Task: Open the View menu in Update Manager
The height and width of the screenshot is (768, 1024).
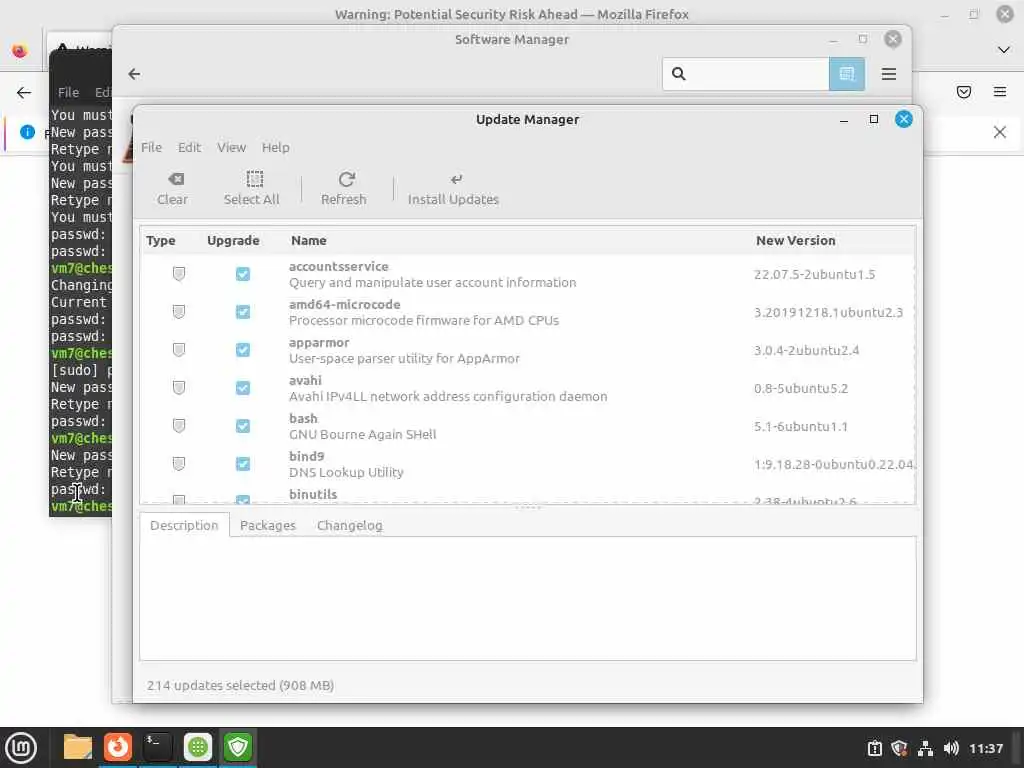Action: pos(231,147)
